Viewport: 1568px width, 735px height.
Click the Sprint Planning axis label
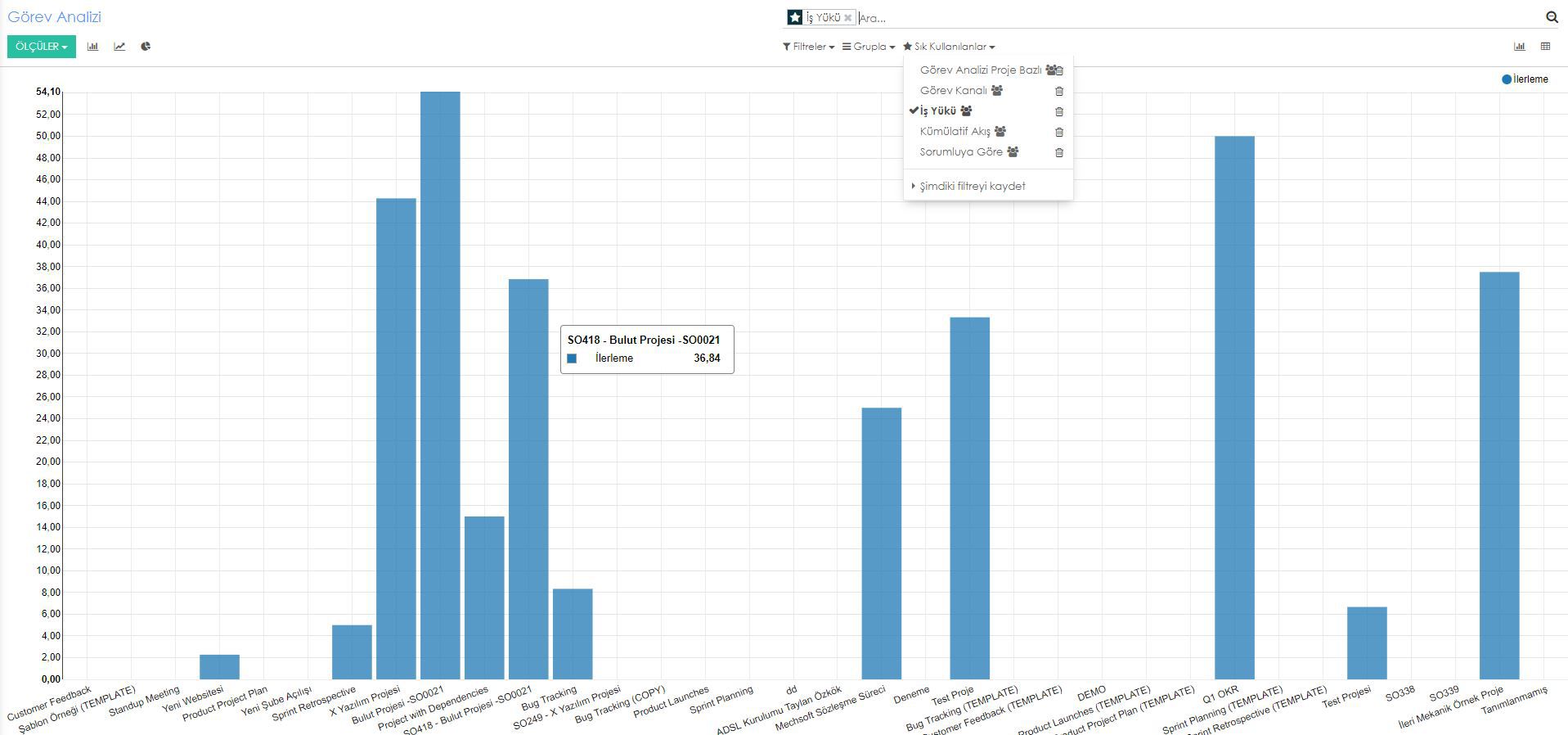pyautogui.click(x=721, y=700)
